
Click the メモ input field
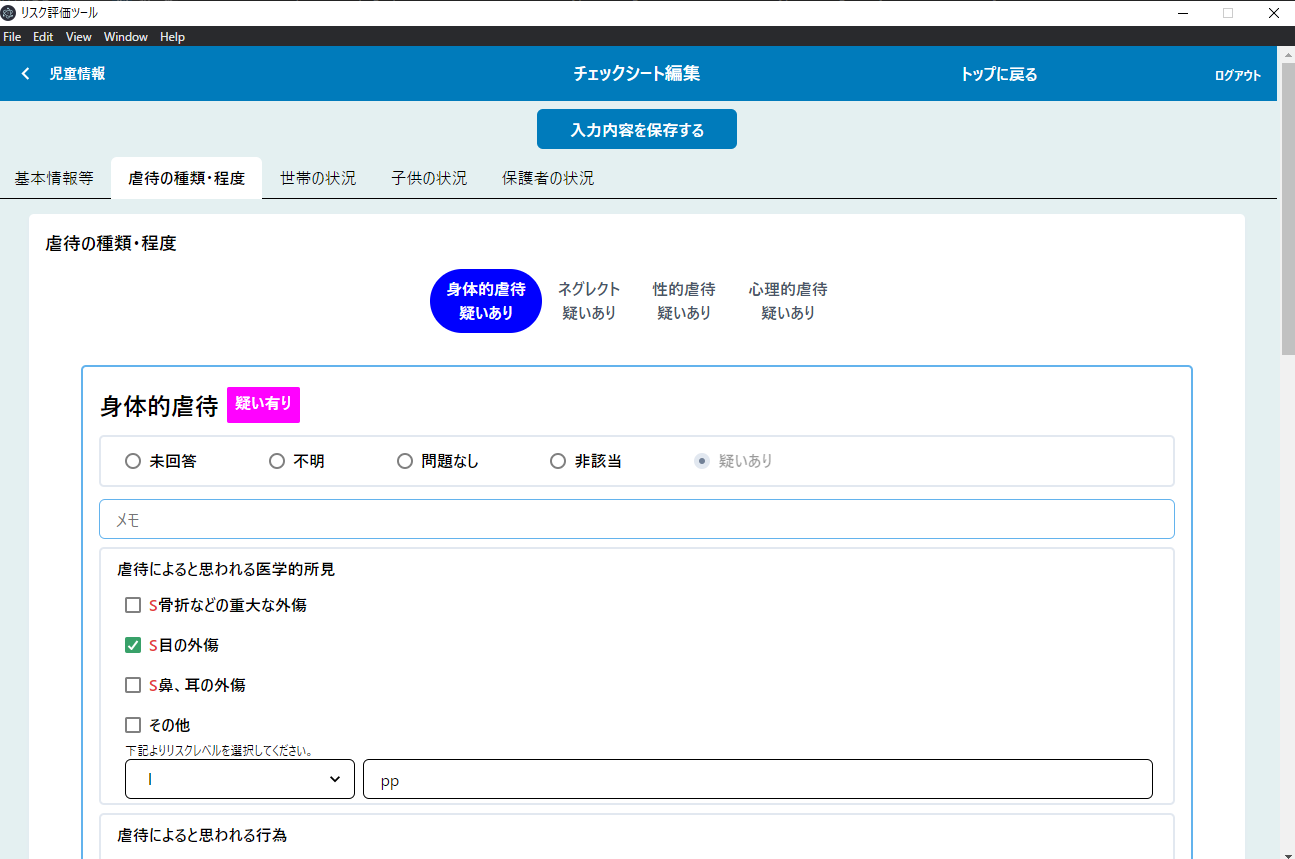[637, 519]
